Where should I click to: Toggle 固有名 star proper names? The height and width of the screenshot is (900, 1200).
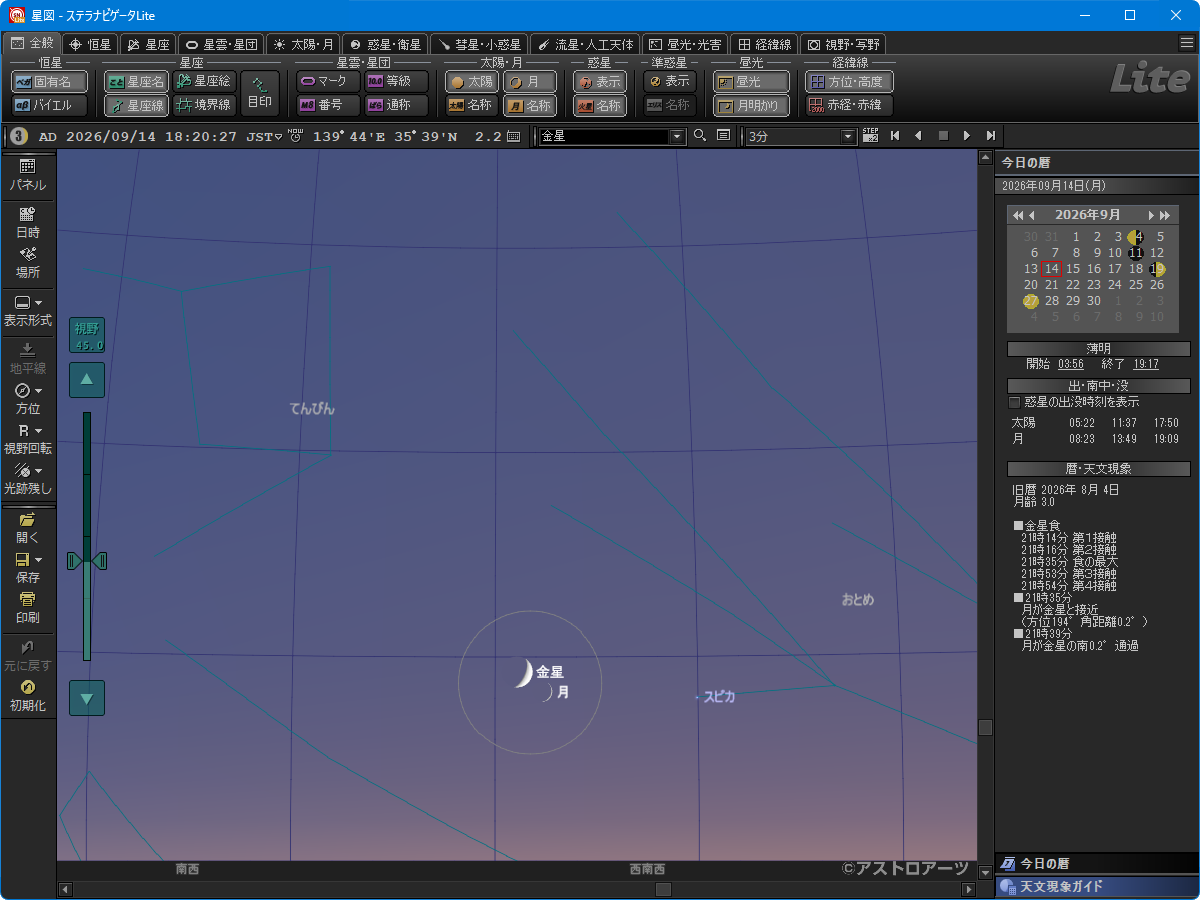point(49,82)
